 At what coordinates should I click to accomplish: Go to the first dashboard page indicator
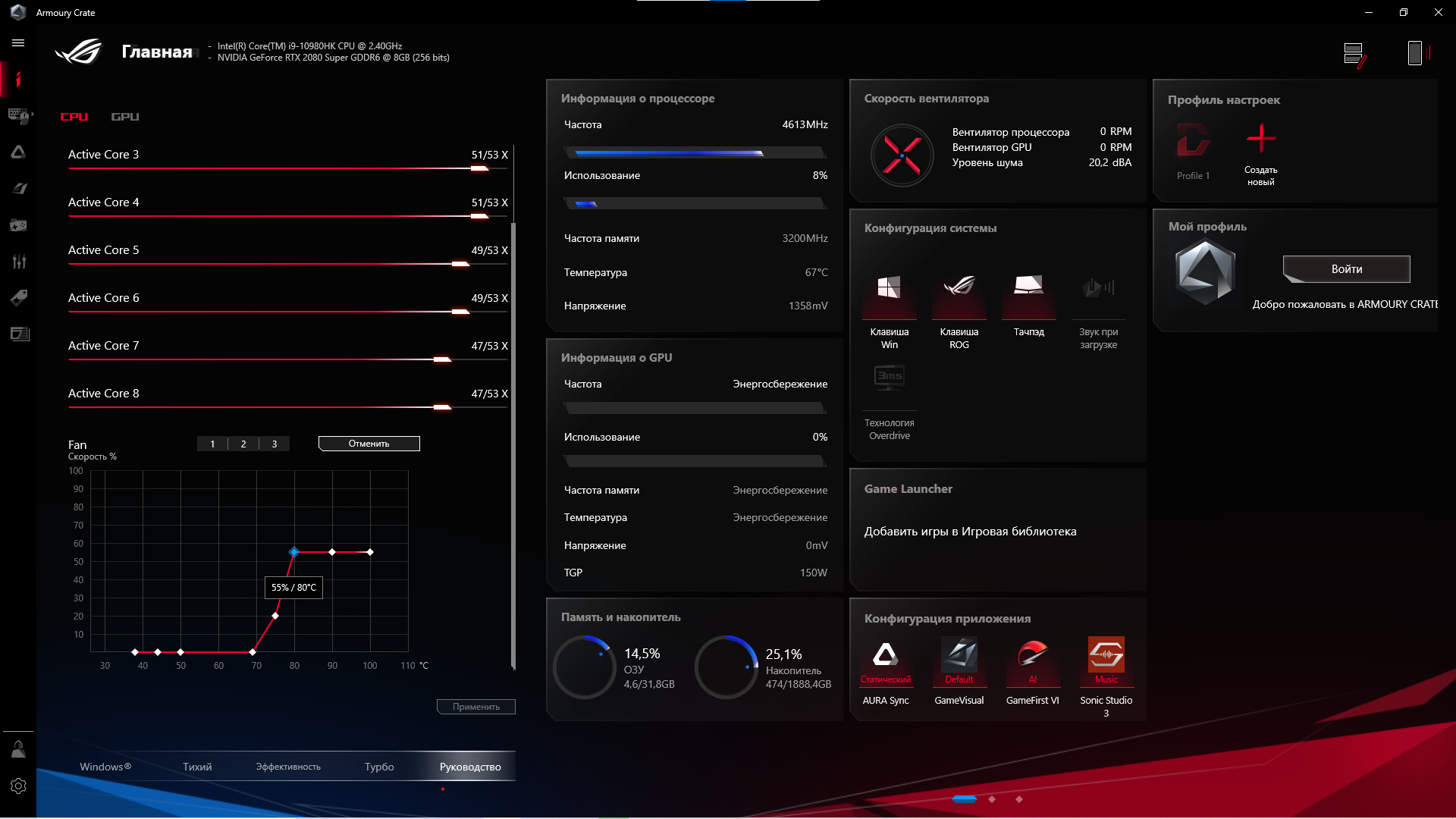[964, 799]
